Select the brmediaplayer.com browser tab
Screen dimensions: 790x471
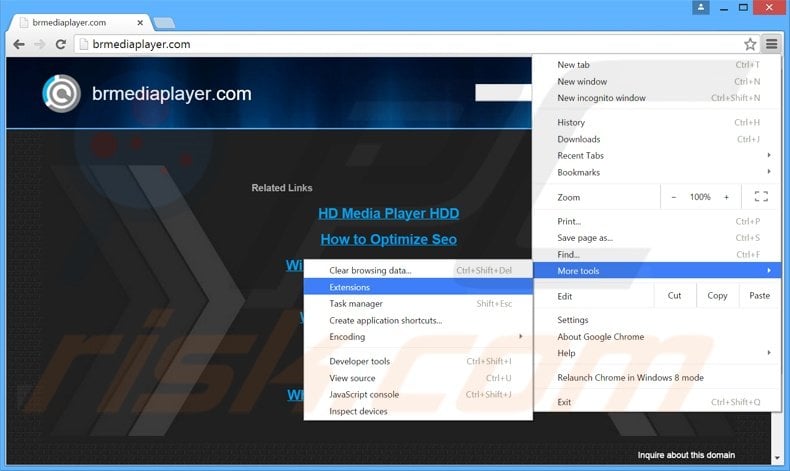(81, 23)
